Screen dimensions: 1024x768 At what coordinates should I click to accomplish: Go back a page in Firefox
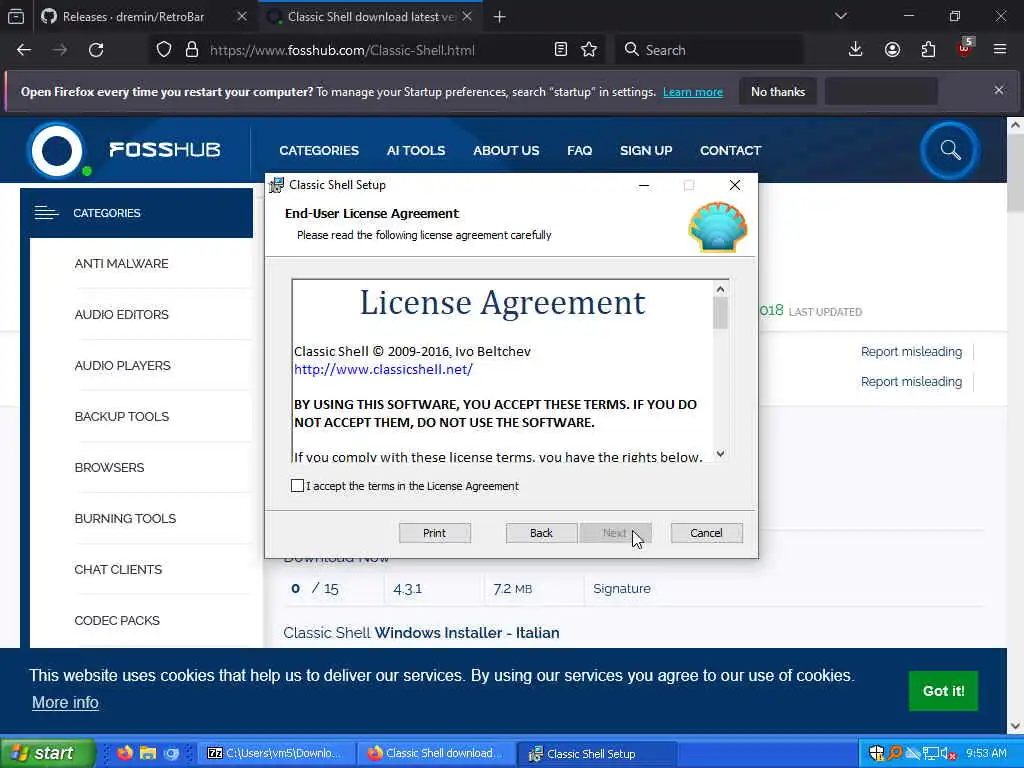pyautogui.click(x=24, y=50)
